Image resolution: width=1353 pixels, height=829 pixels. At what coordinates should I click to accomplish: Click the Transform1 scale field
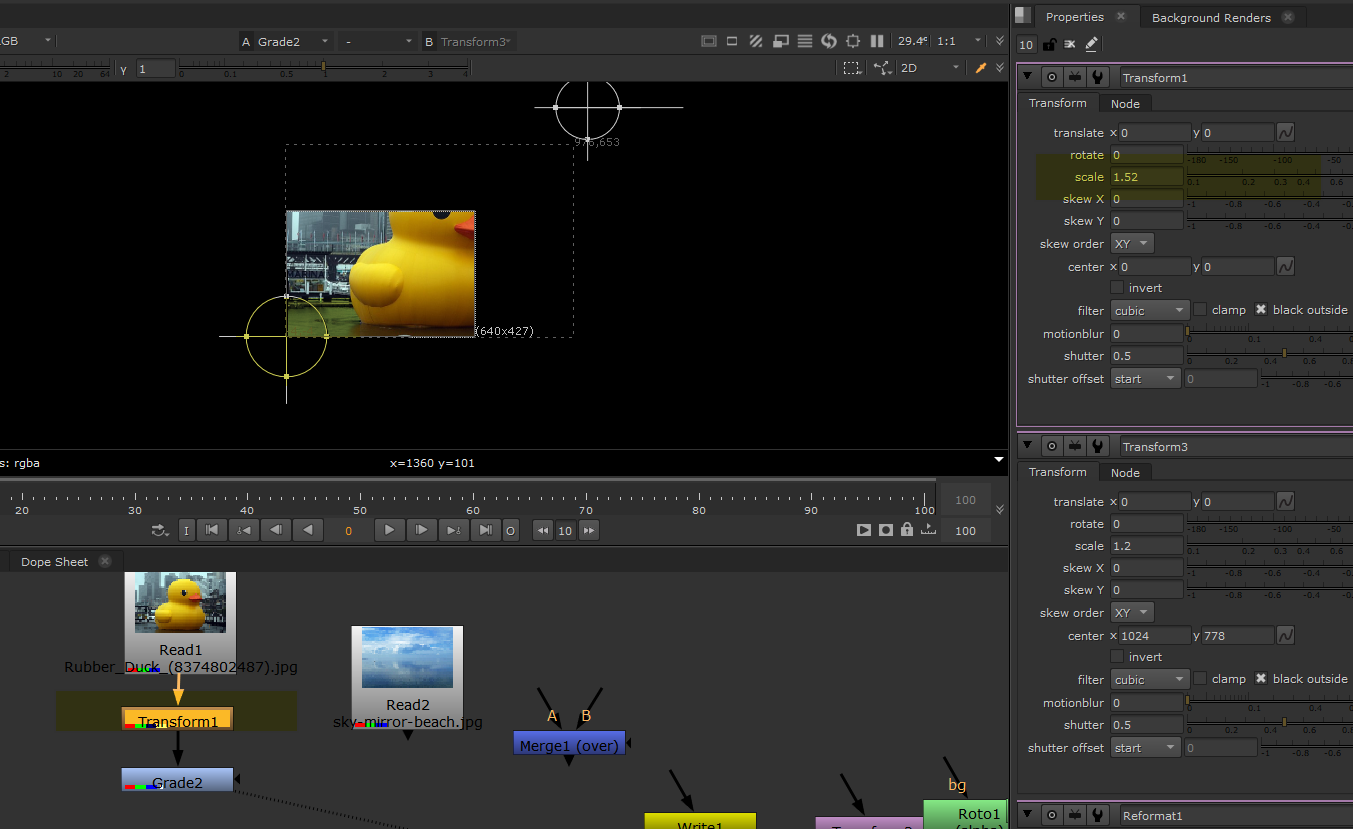pyautogui.click(x=1146, y=177)
